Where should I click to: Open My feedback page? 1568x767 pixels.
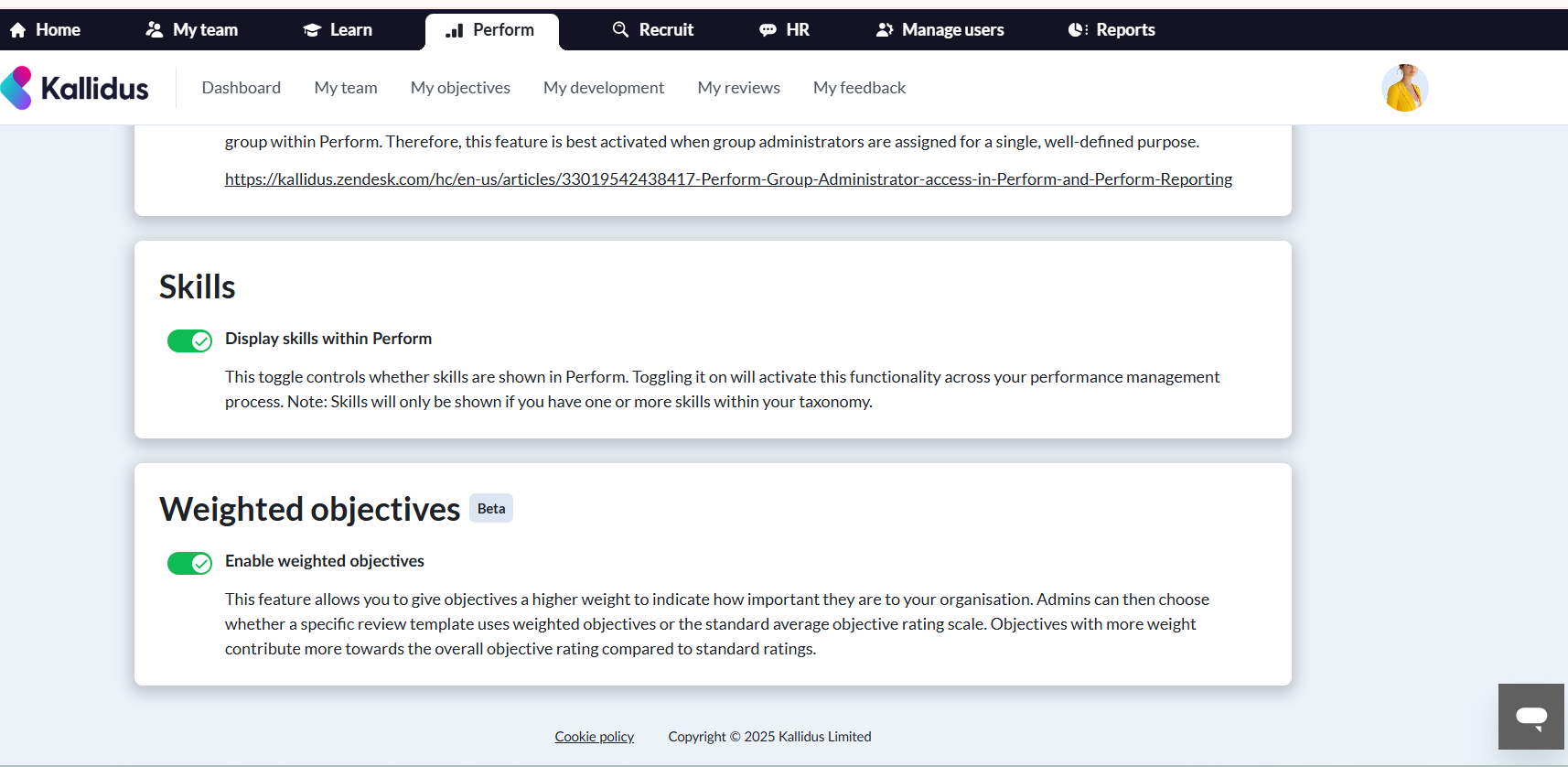859,88
